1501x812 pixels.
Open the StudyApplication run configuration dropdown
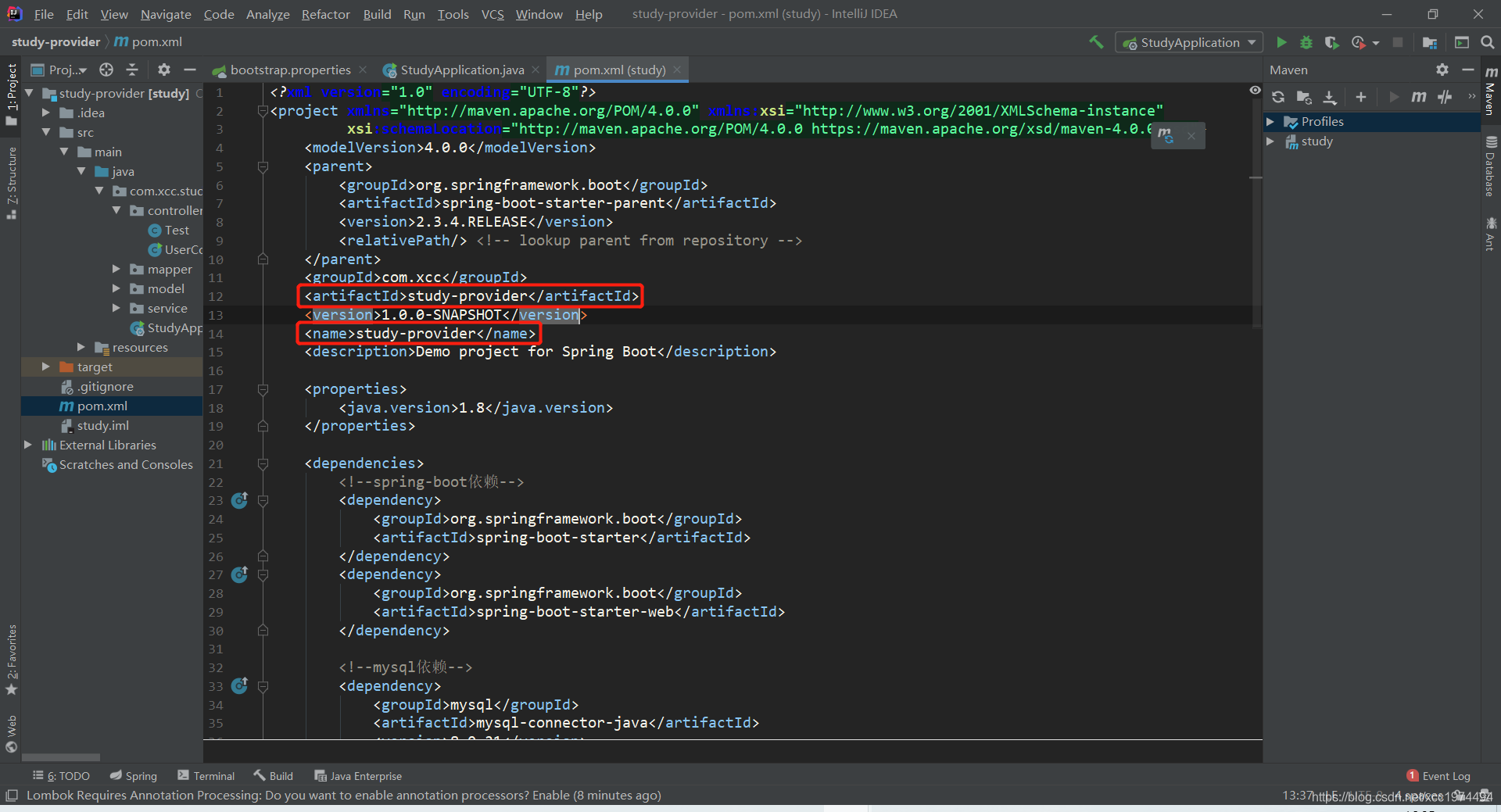pyautogui.click(x=1189, y=42)
